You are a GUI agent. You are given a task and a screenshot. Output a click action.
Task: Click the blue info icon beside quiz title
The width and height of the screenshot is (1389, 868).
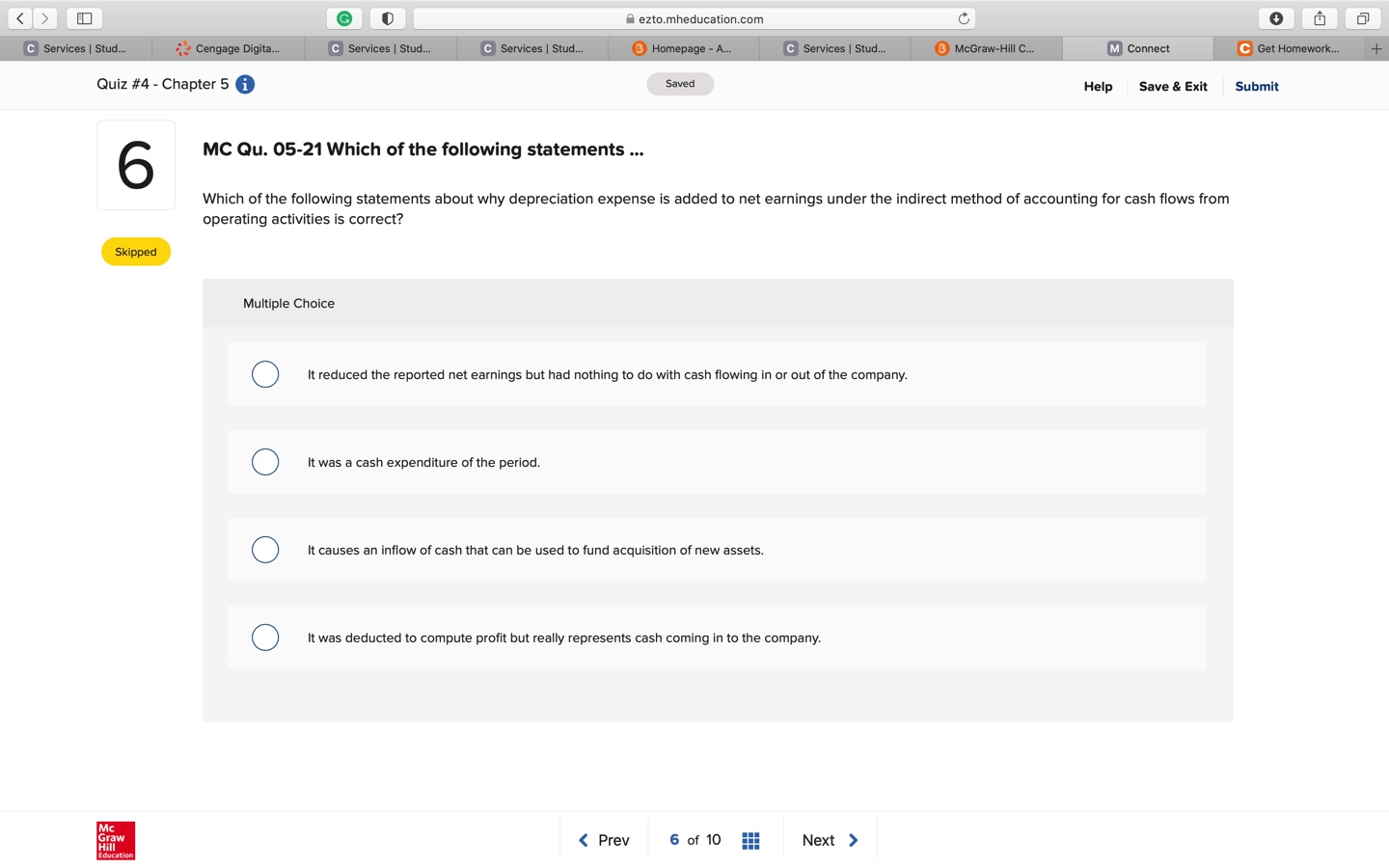[x=245, y=84]
